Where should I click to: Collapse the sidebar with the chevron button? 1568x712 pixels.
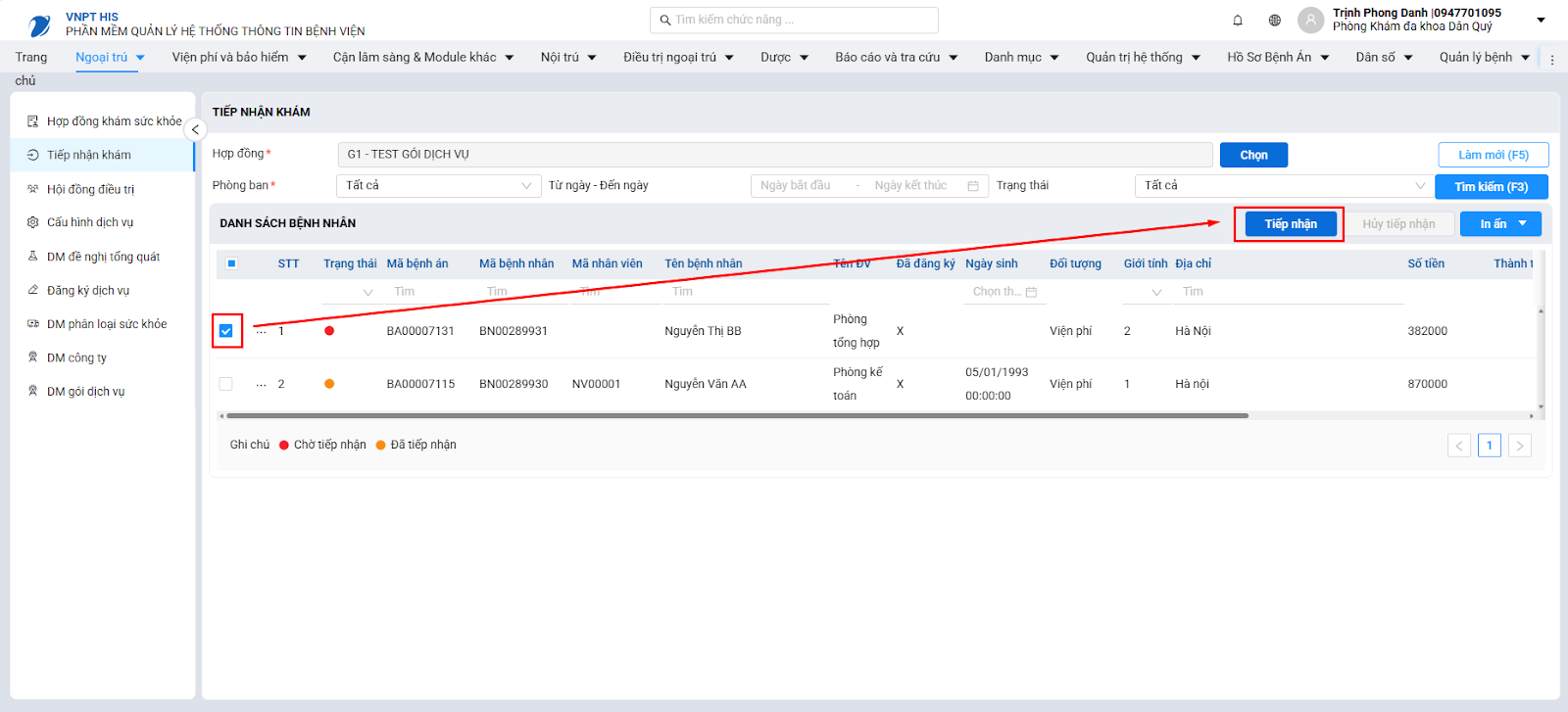pyautogui.click(x=195, y=129)
